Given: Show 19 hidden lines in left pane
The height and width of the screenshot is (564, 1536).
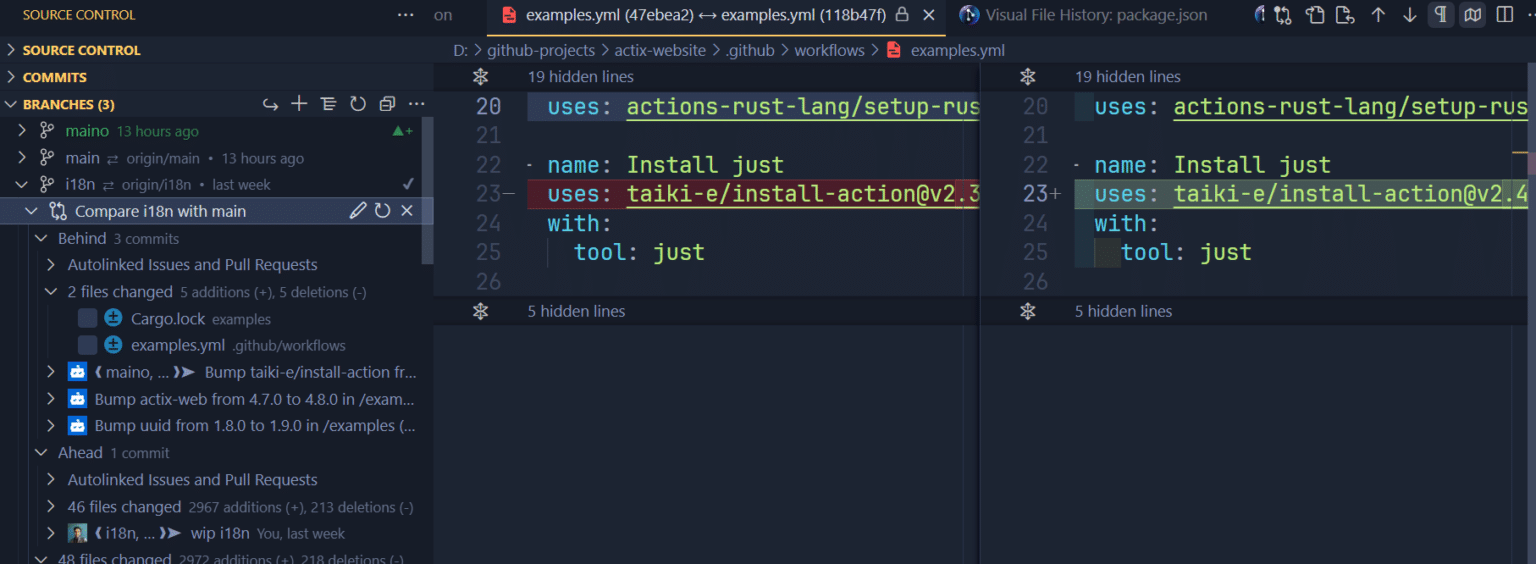Looking at the screenshot, I should coord(580,77).
